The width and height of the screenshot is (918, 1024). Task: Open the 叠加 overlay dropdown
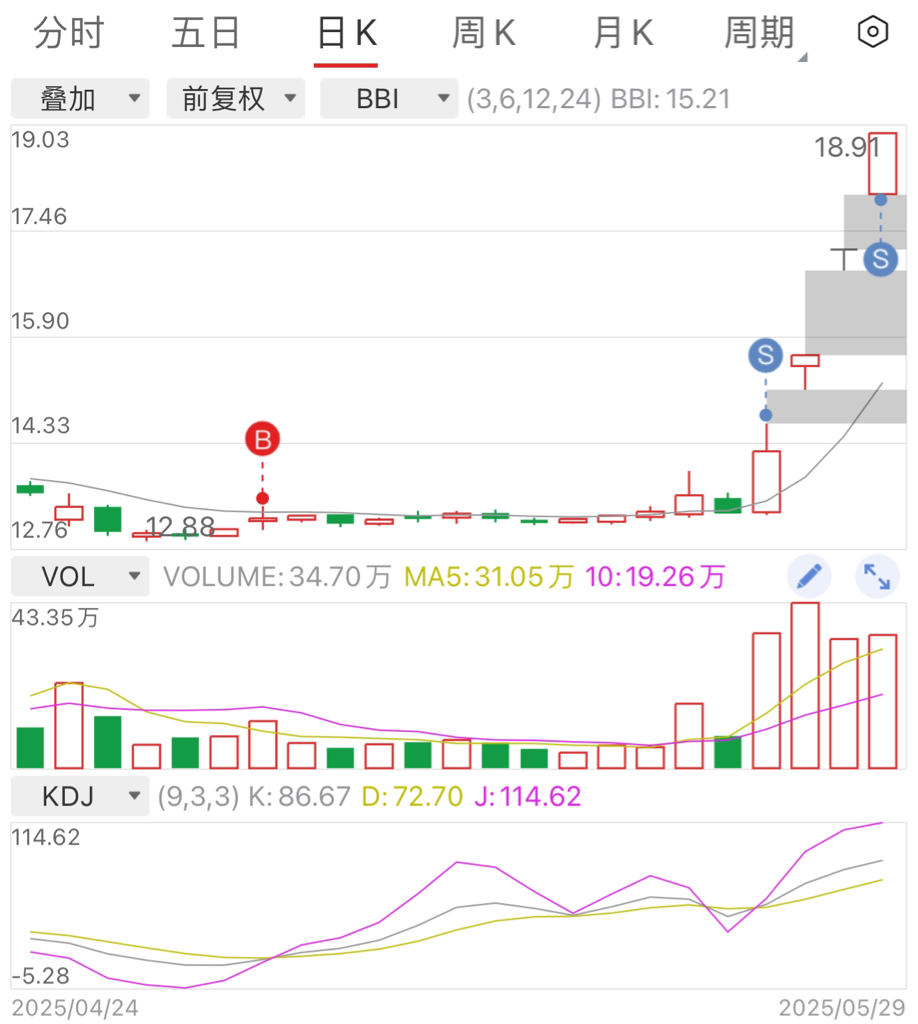(80, 99)
